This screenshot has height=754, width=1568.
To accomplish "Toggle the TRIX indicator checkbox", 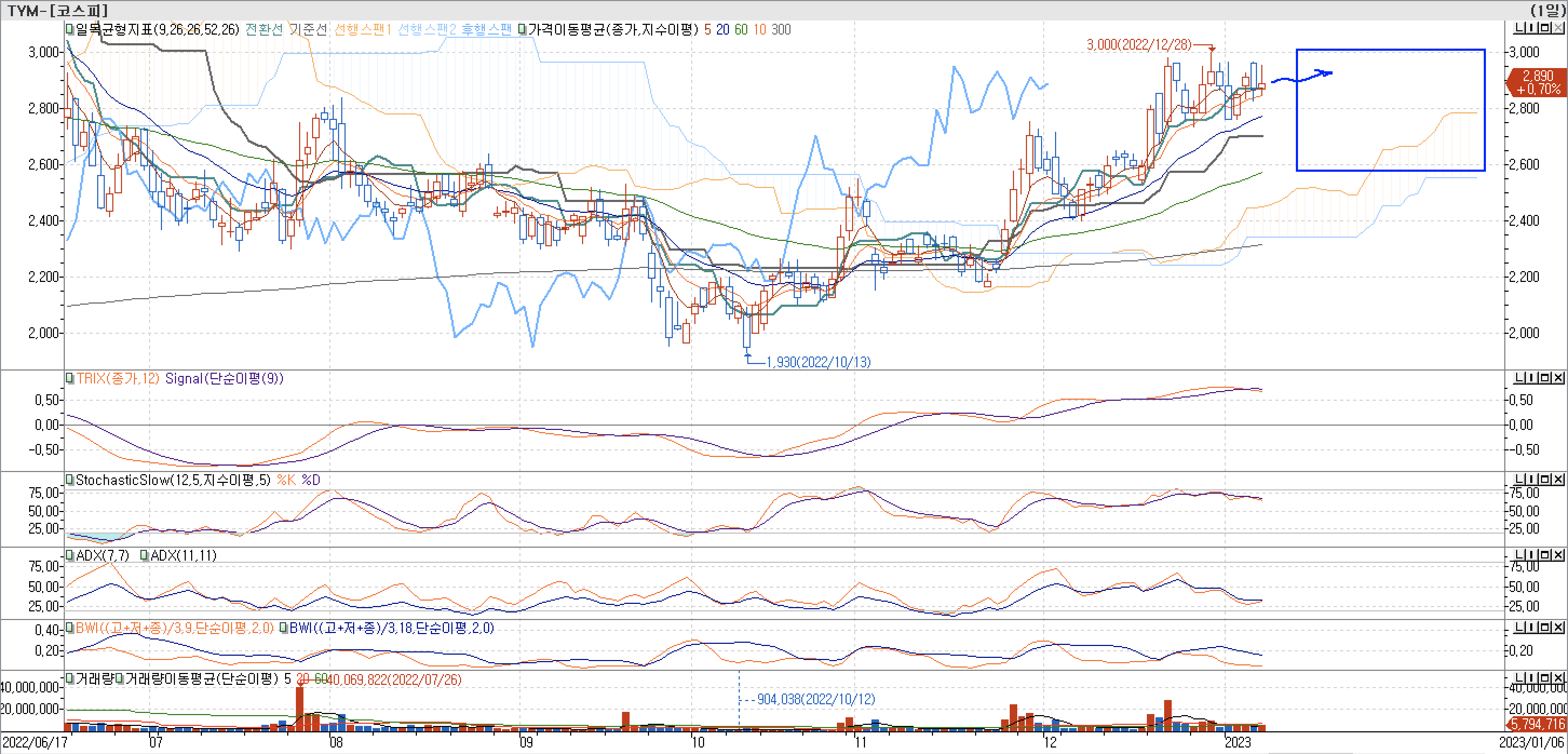I will coord(70,378).
